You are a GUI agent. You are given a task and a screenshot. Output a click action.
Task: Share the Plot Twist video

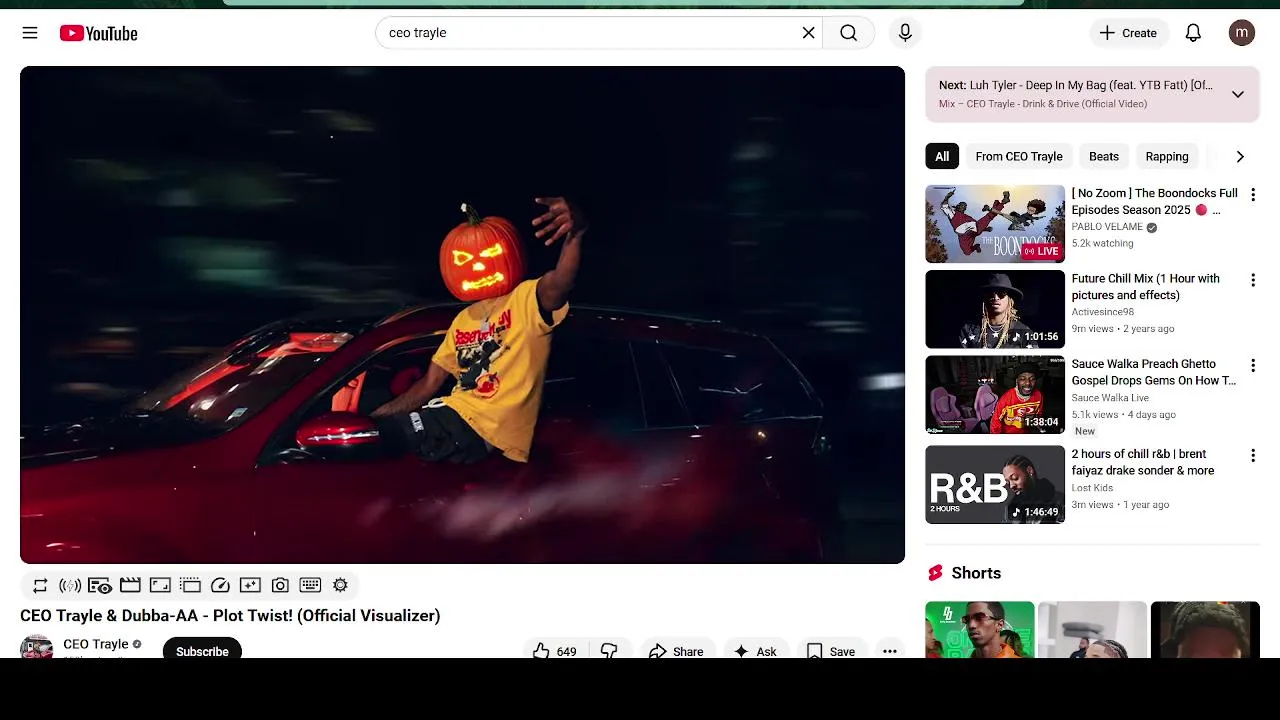[x=677, y=650]
